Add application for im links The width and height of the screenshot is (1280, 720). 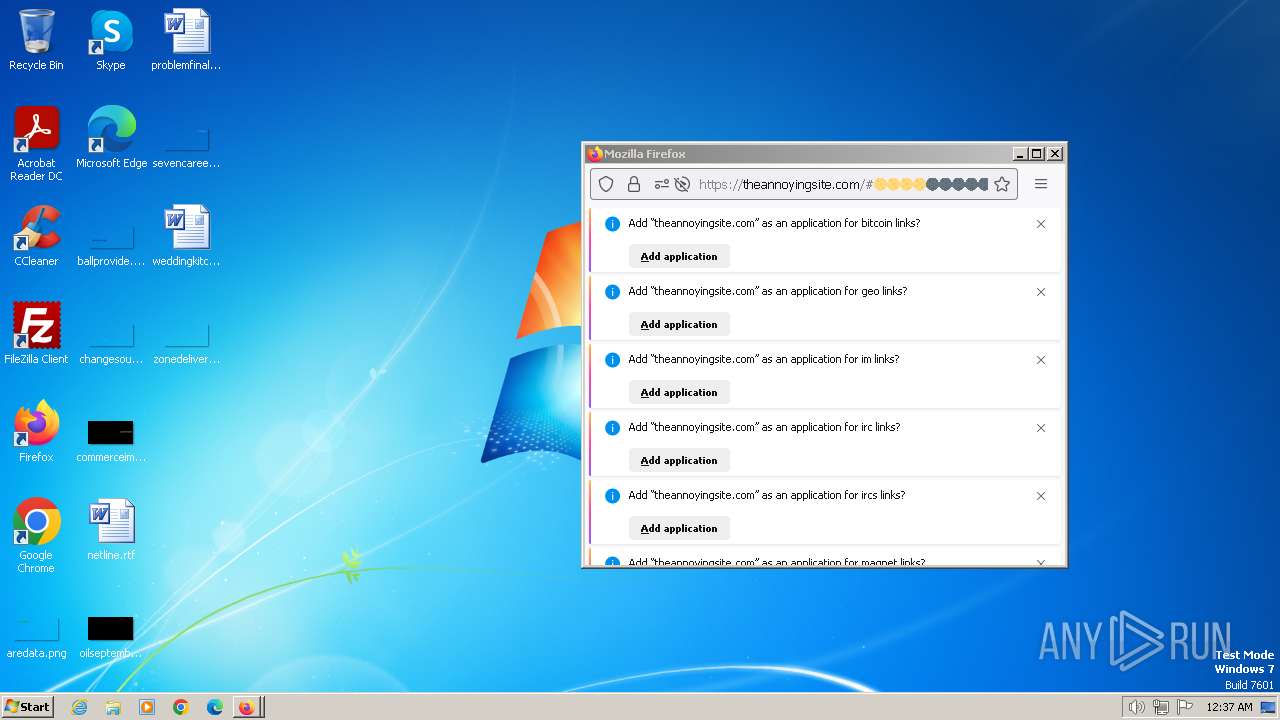click(679, 392)
